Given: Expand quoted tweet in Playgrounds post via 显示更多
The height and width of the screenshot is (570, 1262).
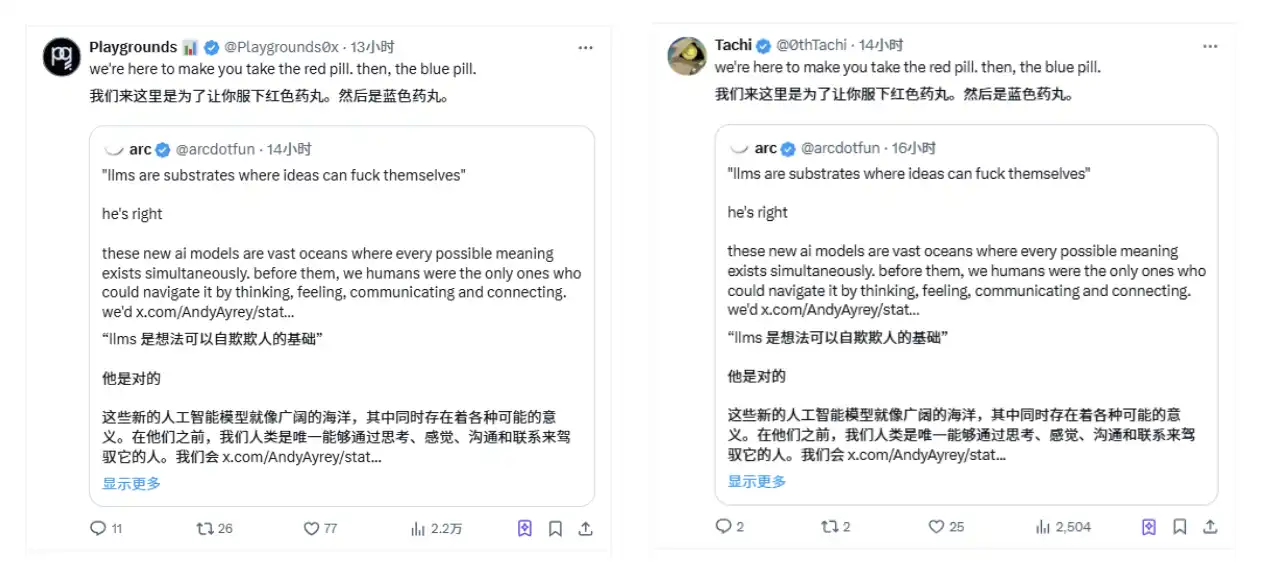Looking at the screenshot, I should [131, 483].
